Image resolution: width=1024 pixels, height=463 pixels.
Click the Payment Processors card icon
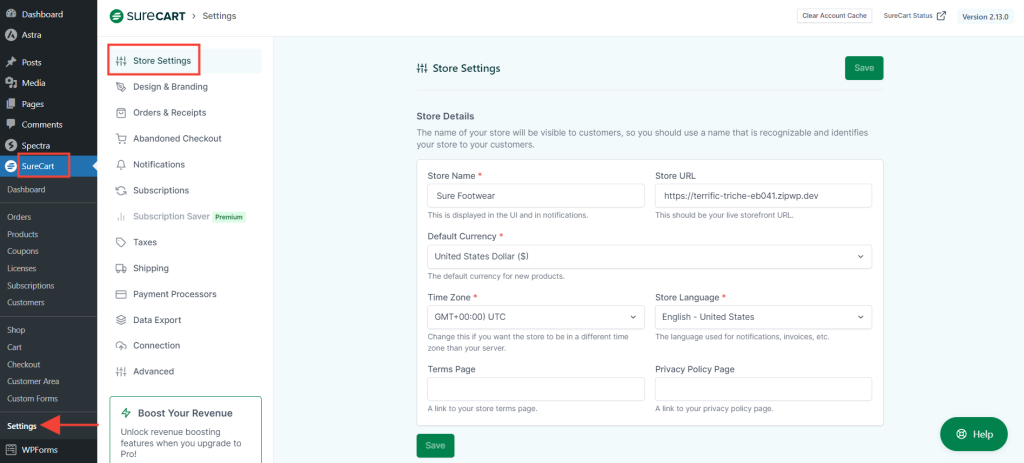121,294
